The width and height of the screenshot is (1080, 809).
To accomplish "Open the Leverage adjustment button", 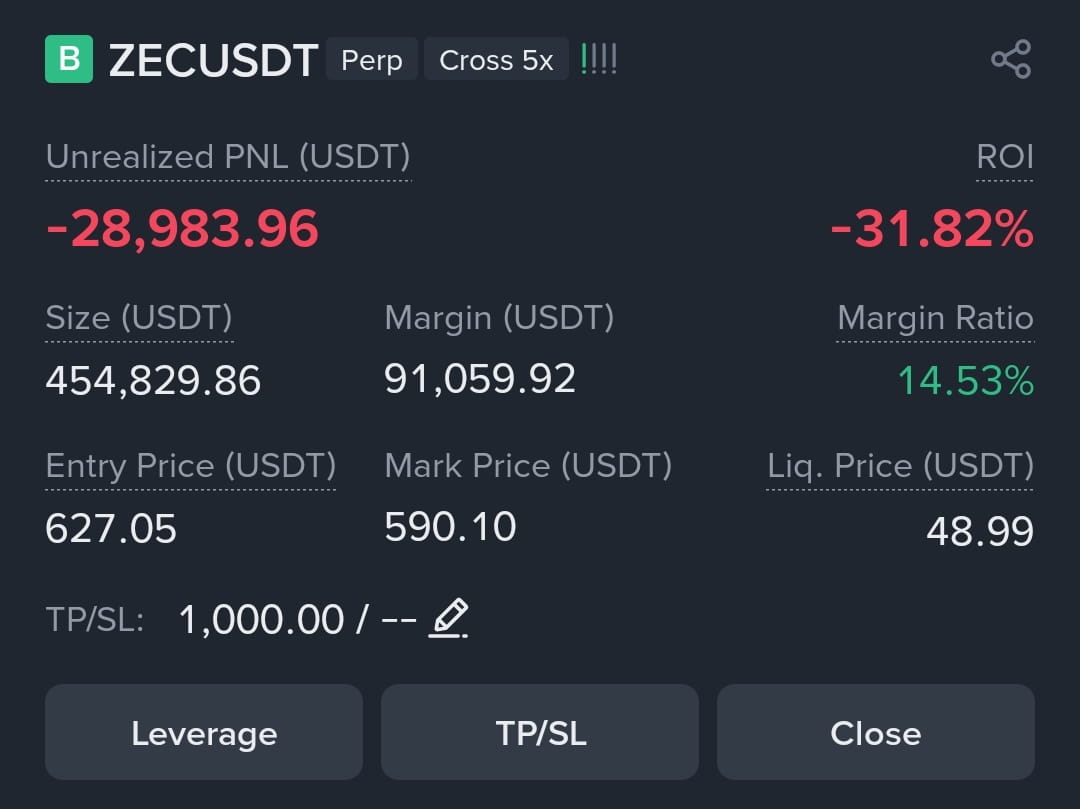I will click(x=204, y=732).
